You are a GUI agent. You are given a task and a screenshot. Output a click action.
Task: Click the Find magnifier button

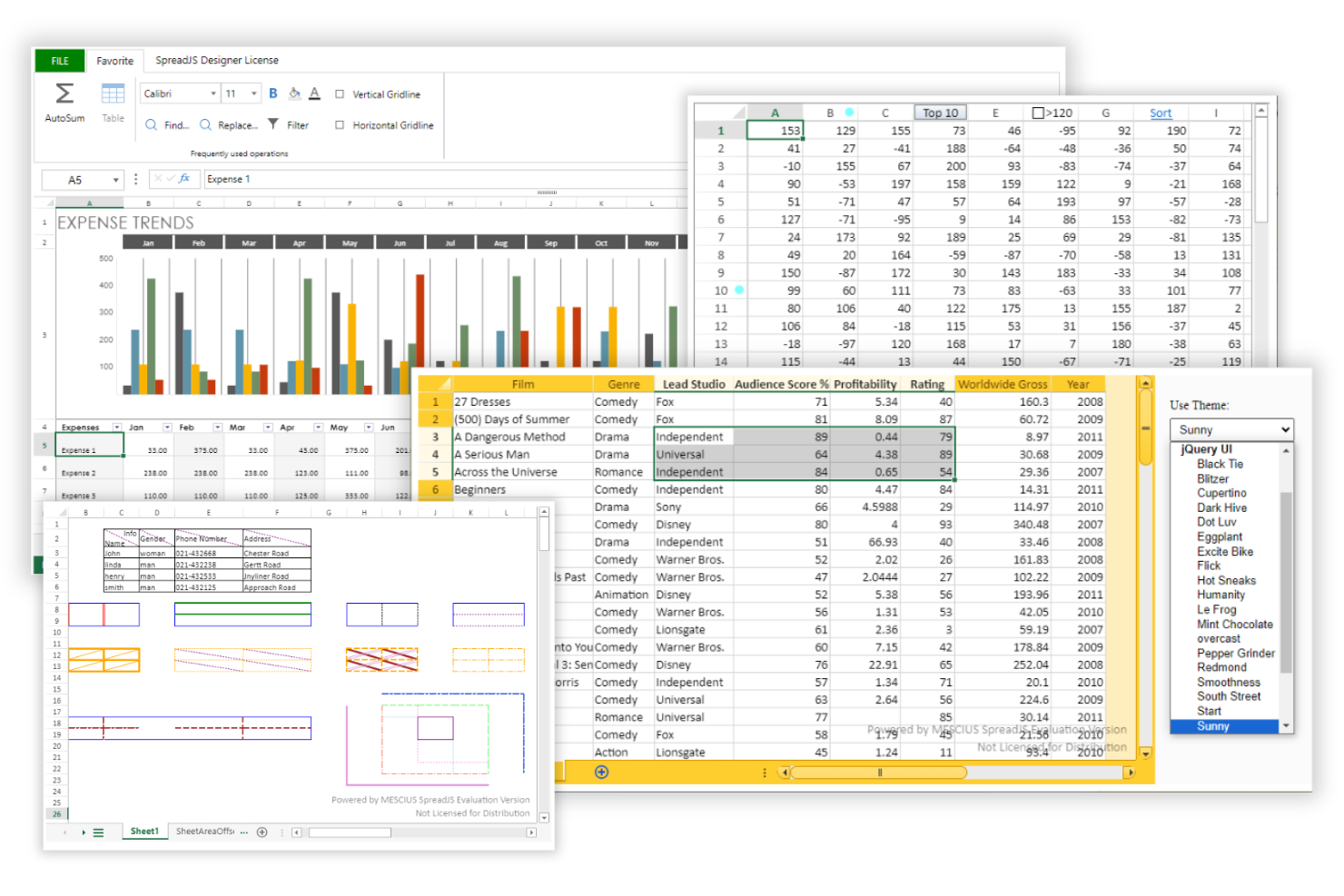coord(167,125)
